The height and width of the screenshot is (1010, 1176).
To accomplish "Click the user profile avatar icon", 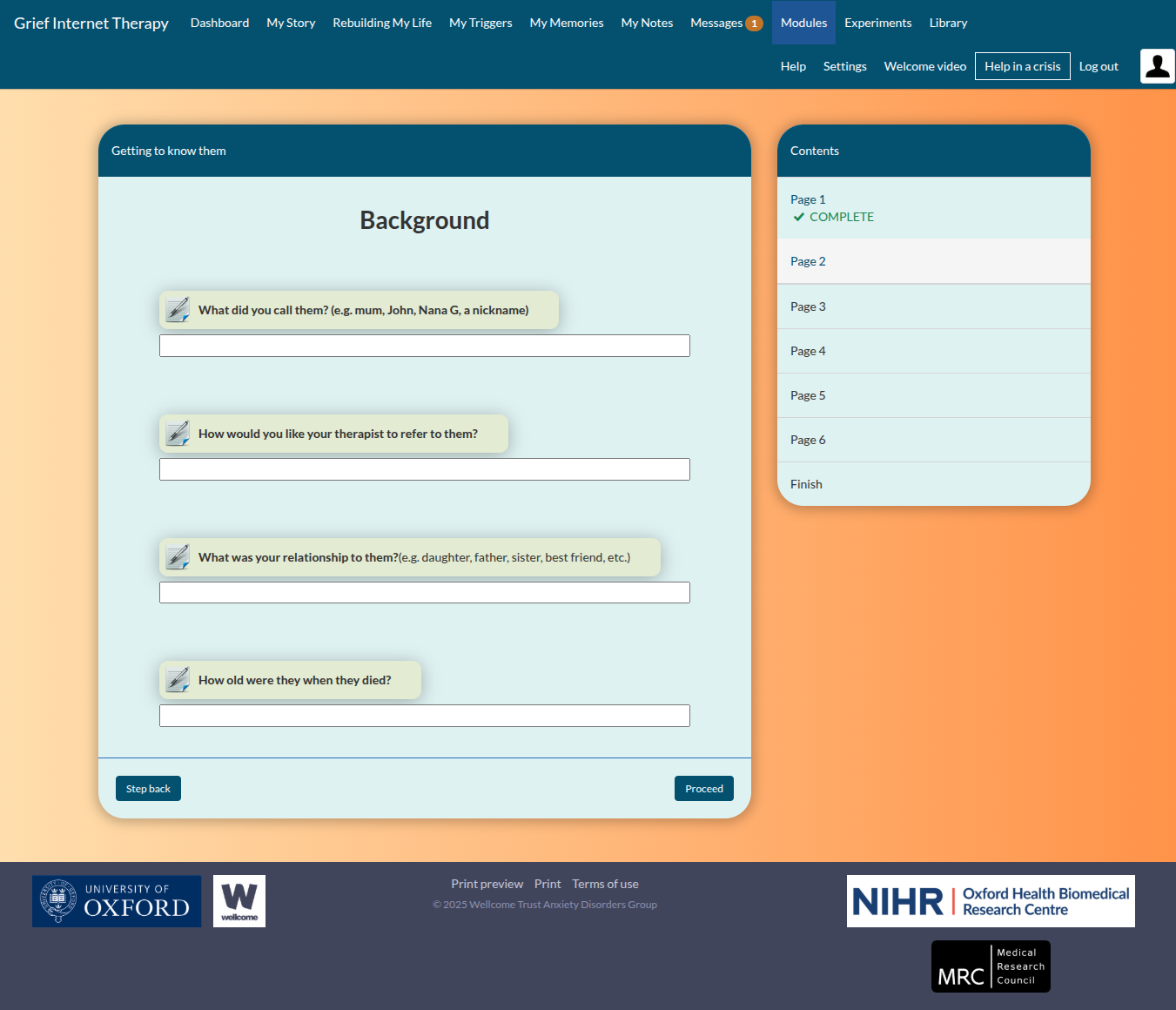I will pos(1157,66).
